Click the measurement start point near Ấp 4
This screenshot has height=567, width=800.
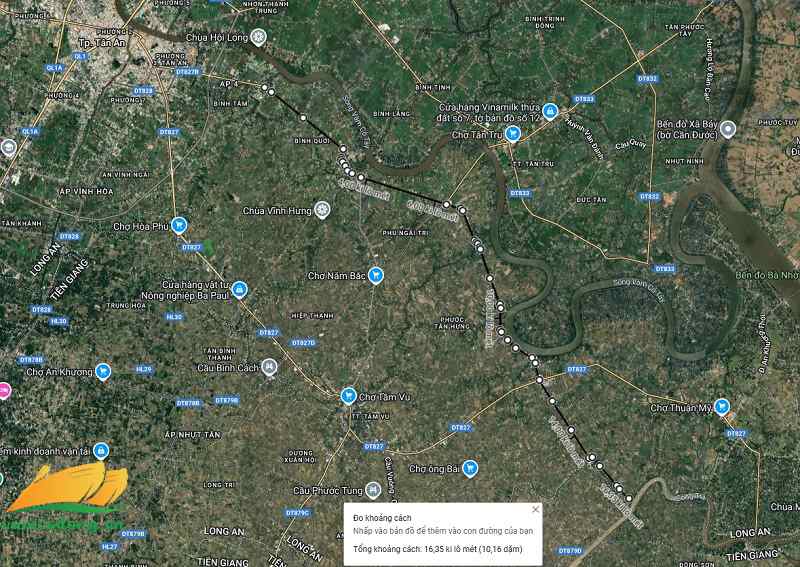(x=266, y=90)
